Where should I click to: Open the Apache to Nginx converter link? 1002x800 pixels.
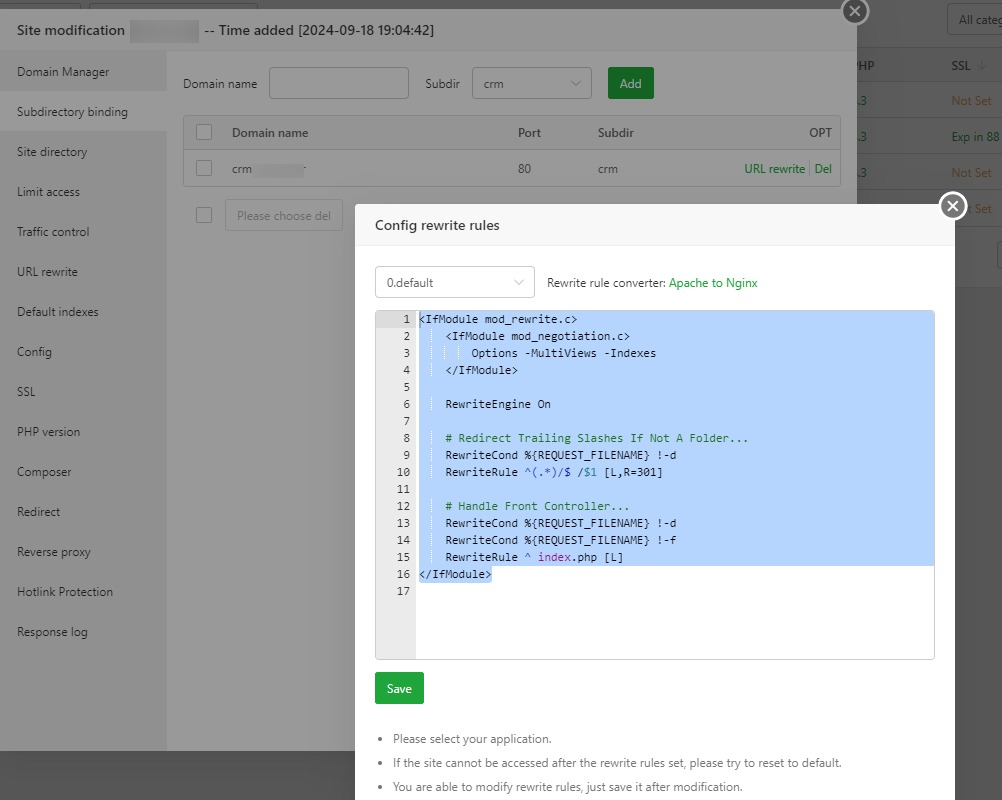click(713, 283)
